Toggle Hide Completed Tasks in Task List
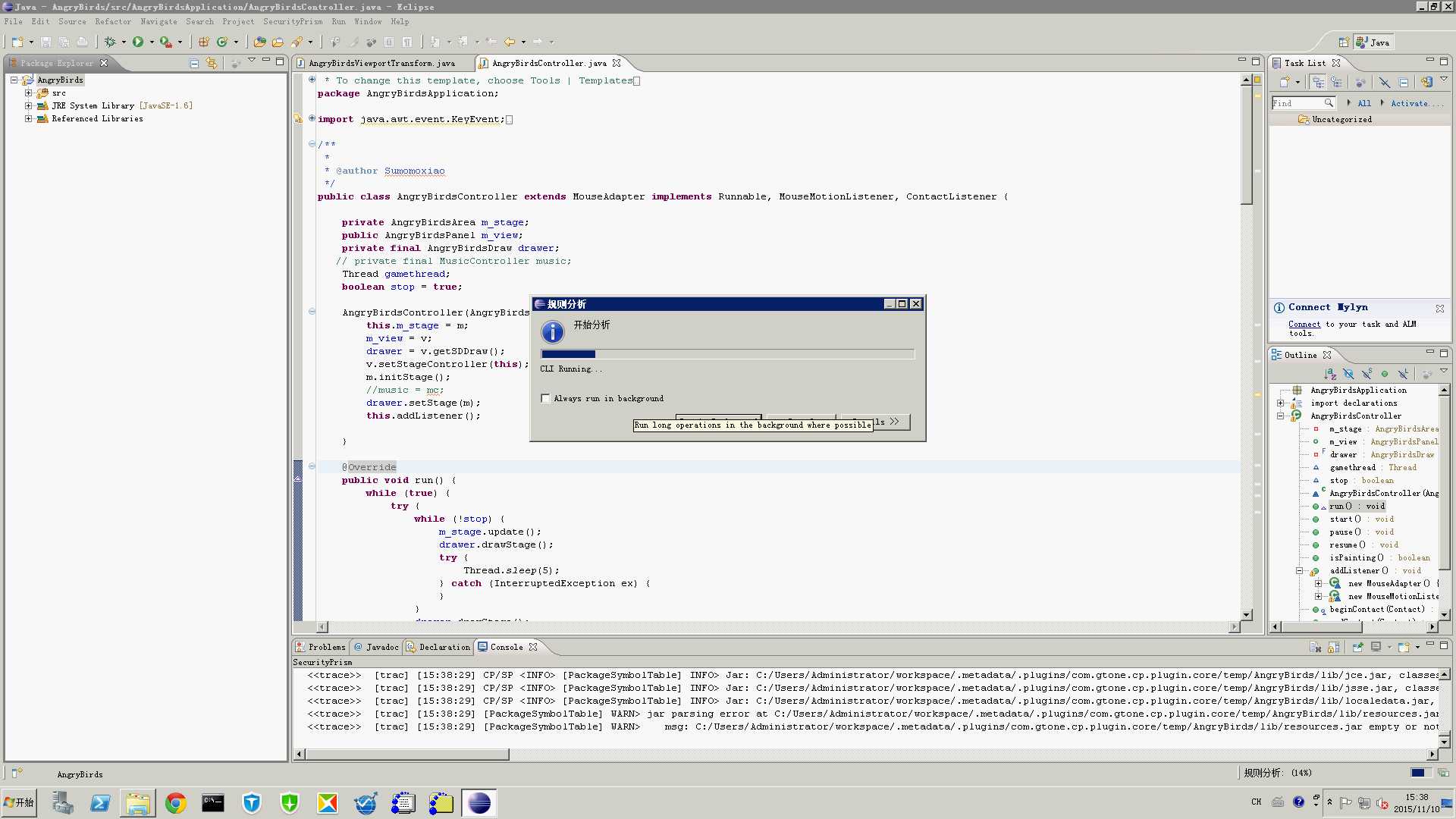This screenshot has height=819, width=1456. [1385, 82]
